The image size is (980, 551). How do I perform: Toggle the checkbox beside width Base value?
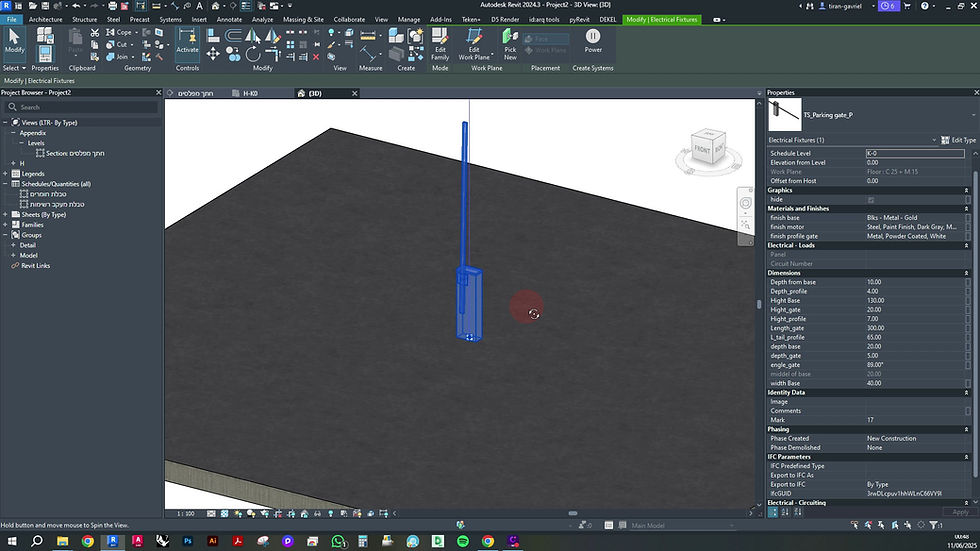[967, 383]
